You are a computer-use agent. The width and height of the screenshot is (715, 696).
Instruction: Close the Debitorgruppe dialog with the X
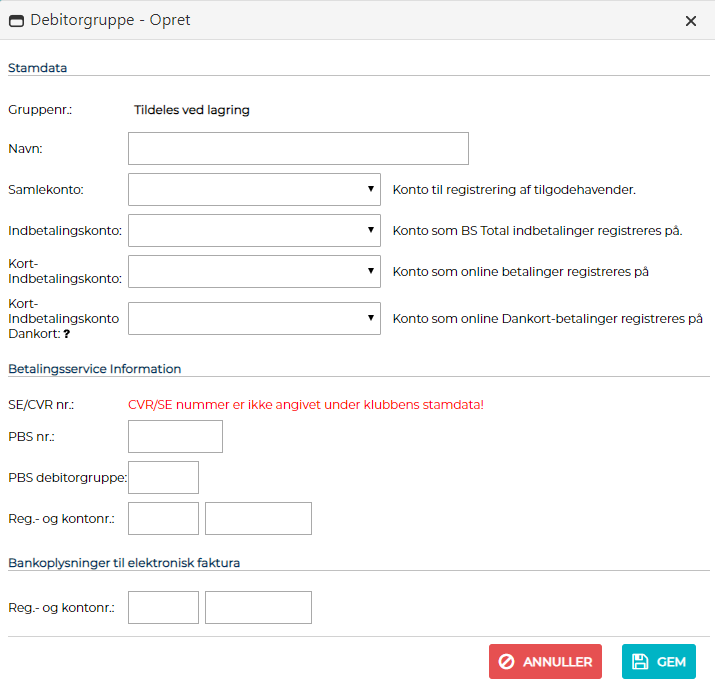[x=690, y=20]
